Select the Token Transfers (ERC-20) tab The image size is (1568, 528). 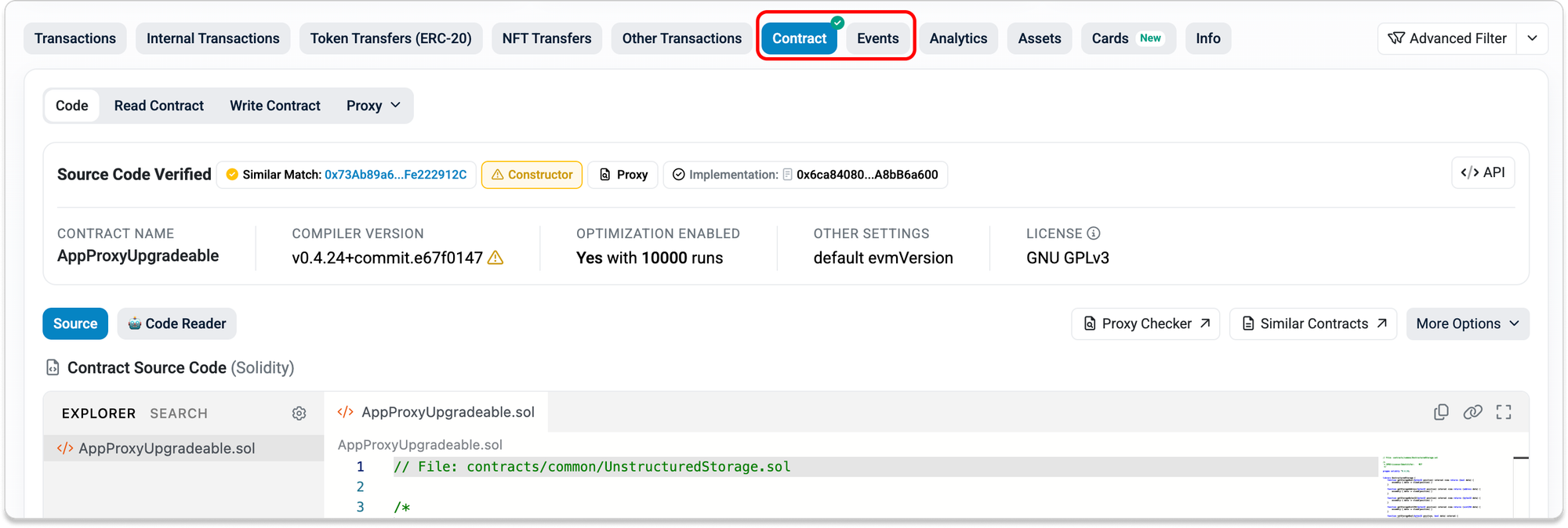(x=390, y=38)
